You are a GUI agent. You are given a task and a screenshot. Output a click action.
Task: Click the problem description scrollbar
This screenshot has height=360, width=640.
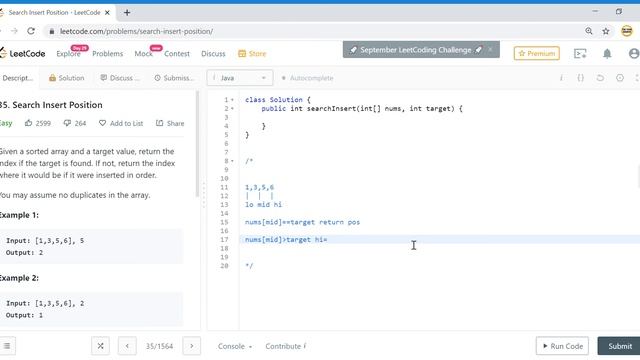[x=198, y=144]
